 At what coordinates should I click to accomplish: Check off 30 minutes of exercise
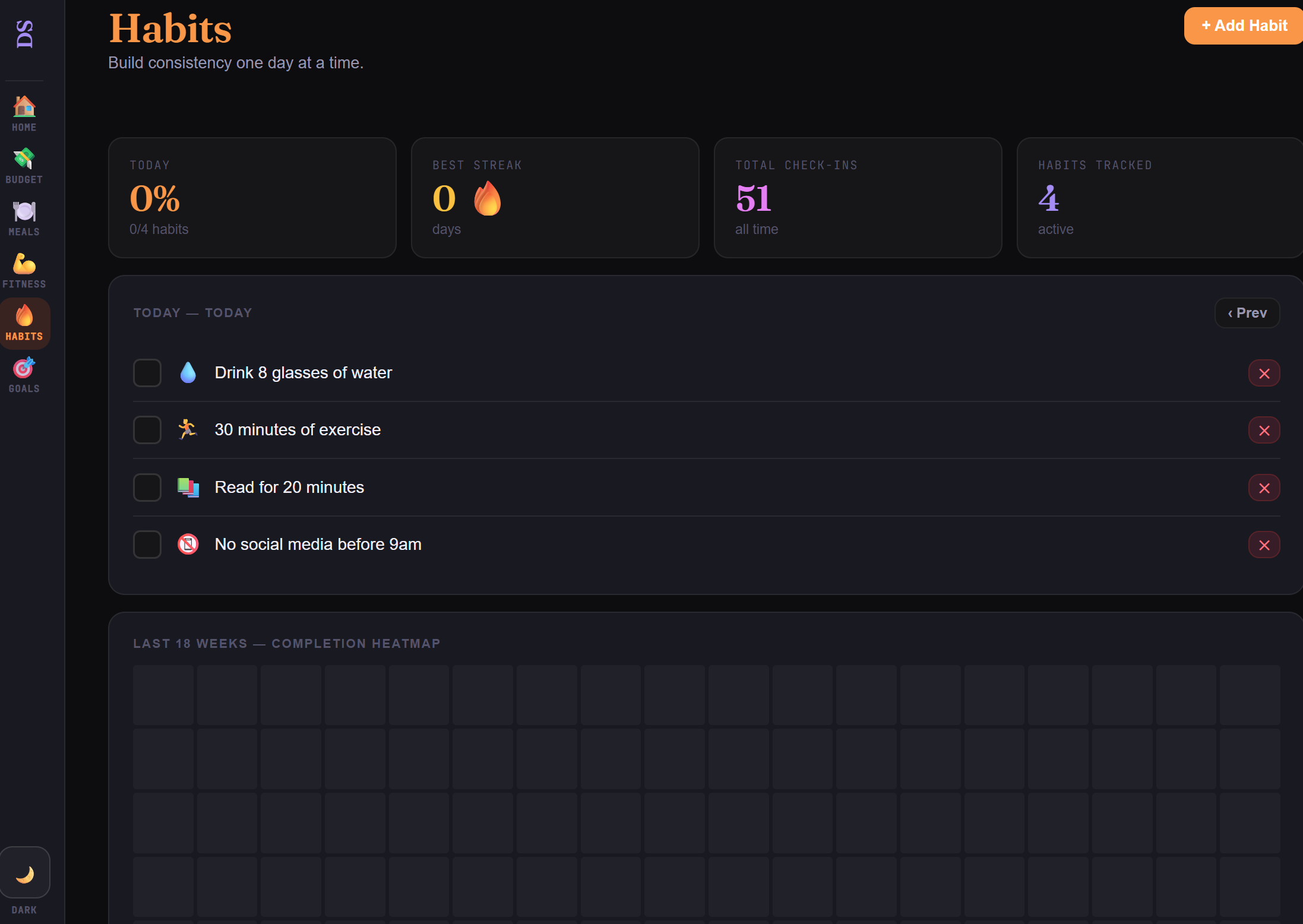147,430
